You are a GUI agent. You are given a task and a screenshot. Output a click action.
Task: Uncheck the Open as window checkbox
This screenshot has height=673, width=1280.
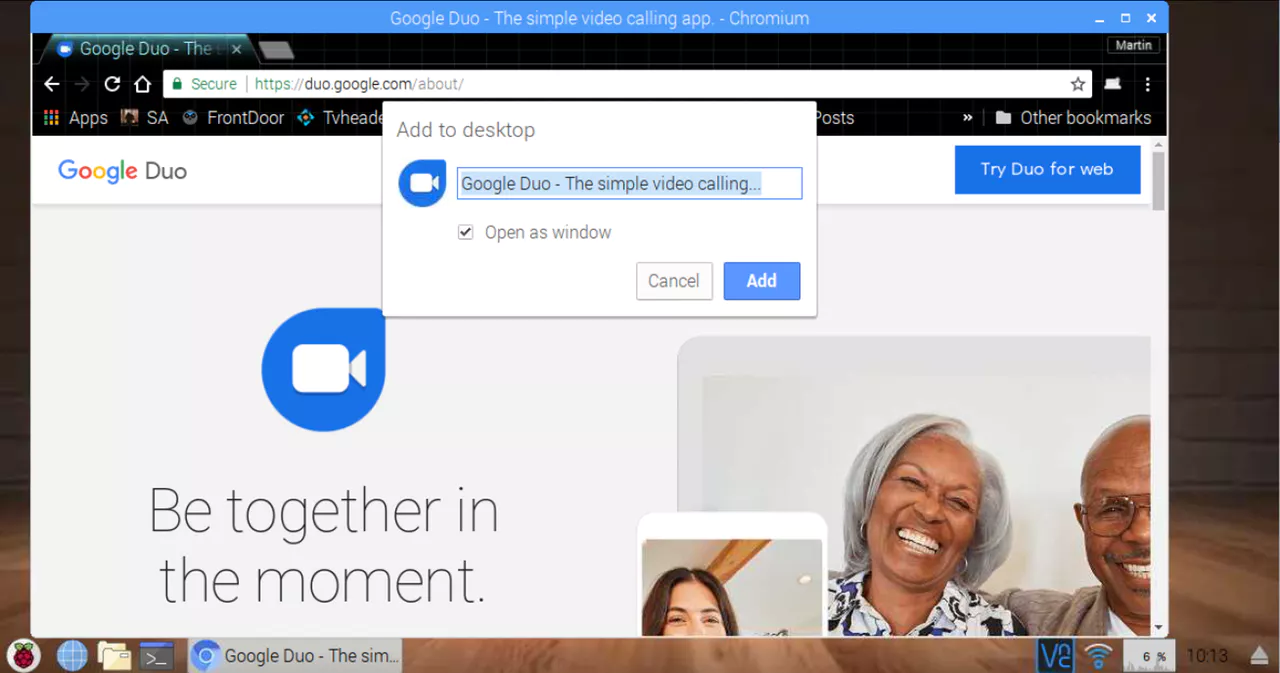[465, 232]
